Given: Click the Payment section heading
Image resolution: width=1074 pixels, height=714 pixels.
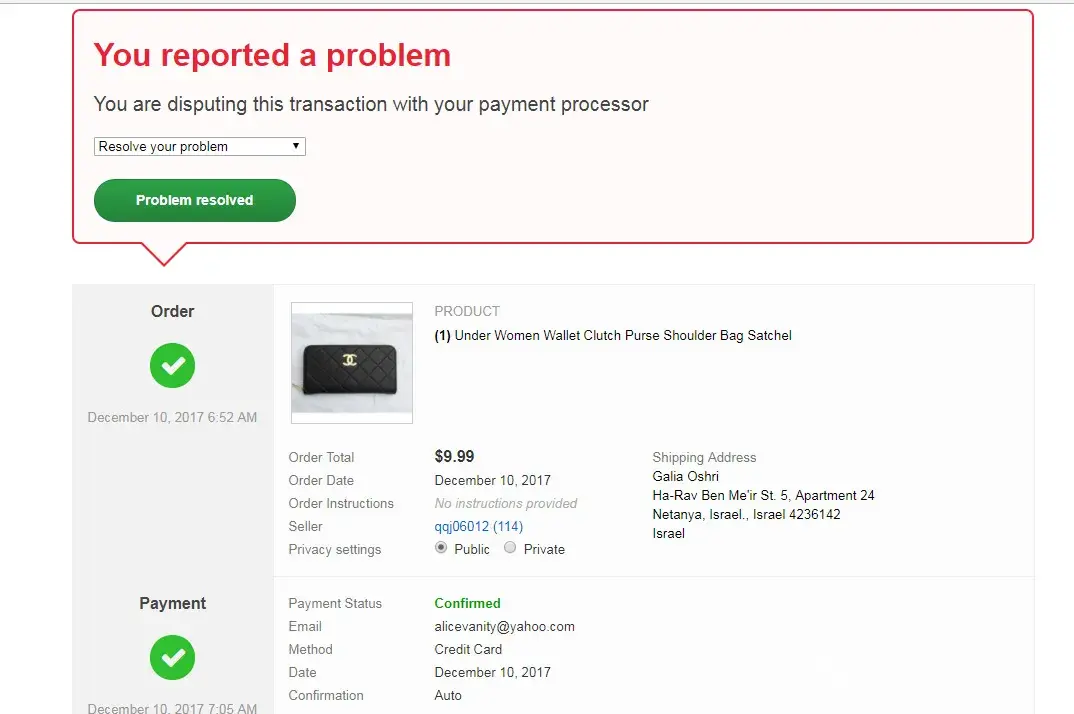Looking at the screenshot, I should point(173,603).
